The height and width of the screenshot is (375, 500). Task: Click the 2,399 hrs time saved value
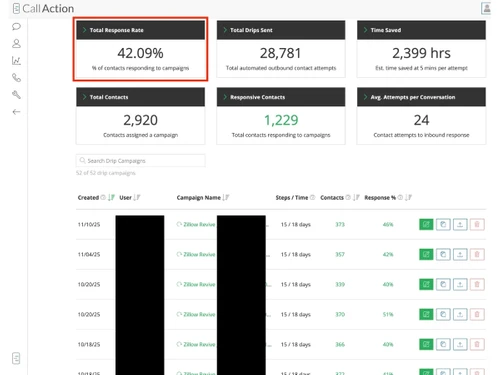coord(421,53)
